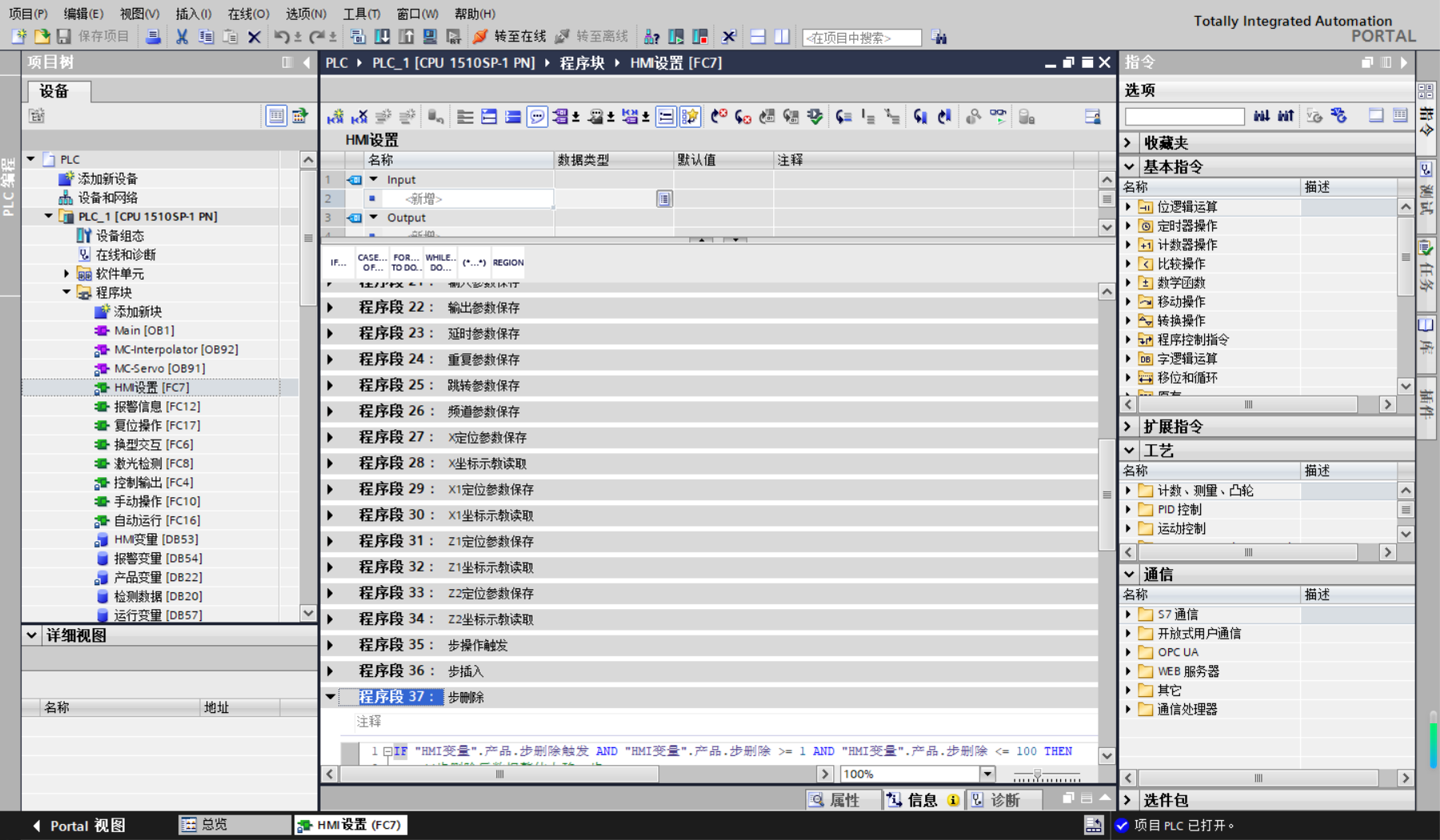Click the search in project binoculars icon

point(939,37)
